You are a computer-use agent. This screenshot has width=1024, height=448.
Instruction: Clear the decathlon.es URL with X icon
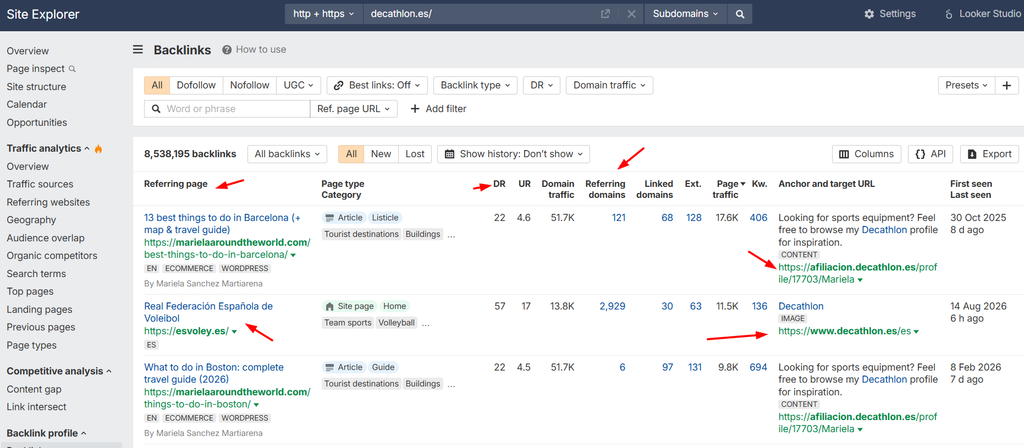(632, 14)
